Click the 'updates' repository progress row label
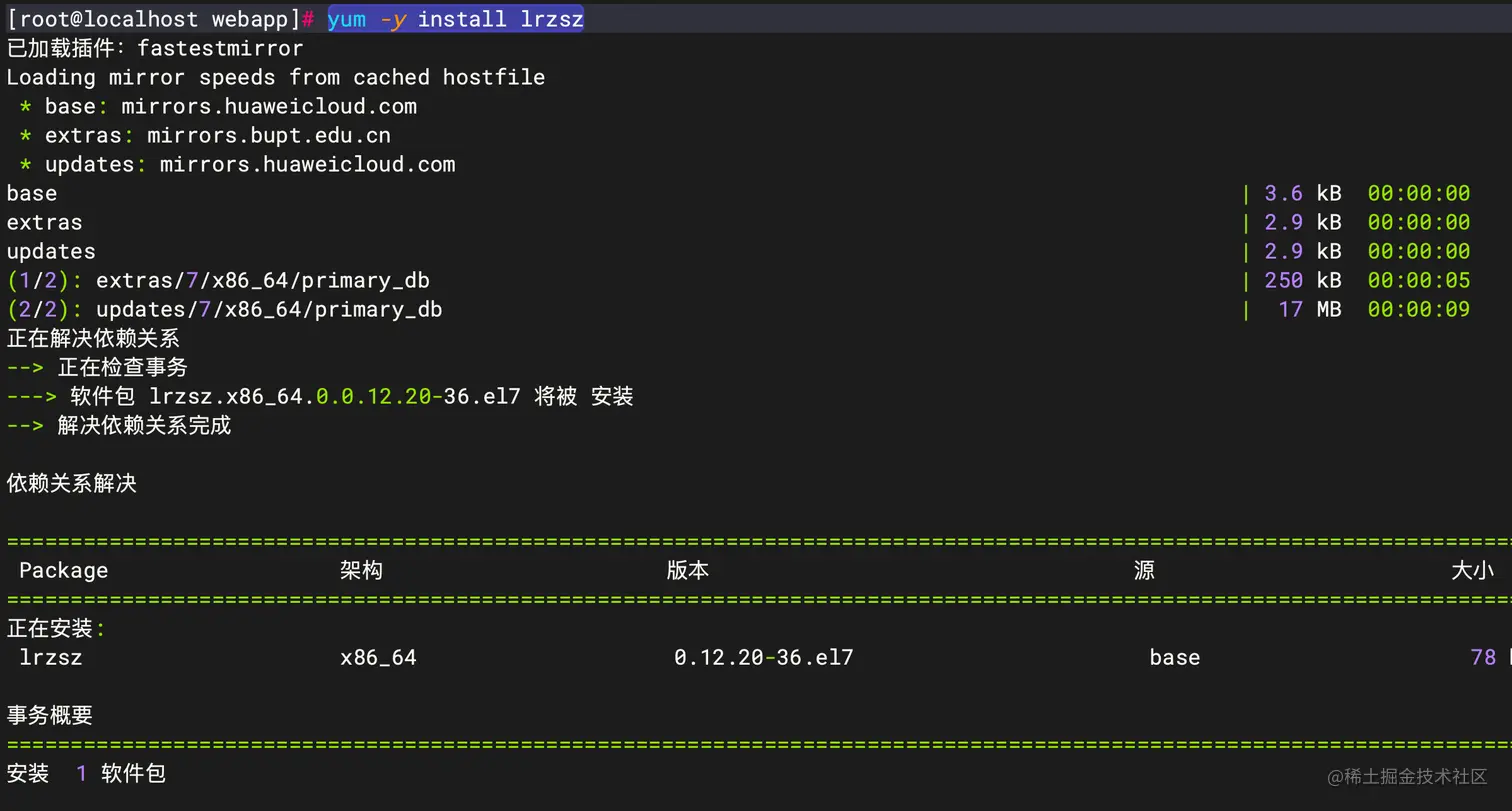1512x811 pixels. (51, 251)
